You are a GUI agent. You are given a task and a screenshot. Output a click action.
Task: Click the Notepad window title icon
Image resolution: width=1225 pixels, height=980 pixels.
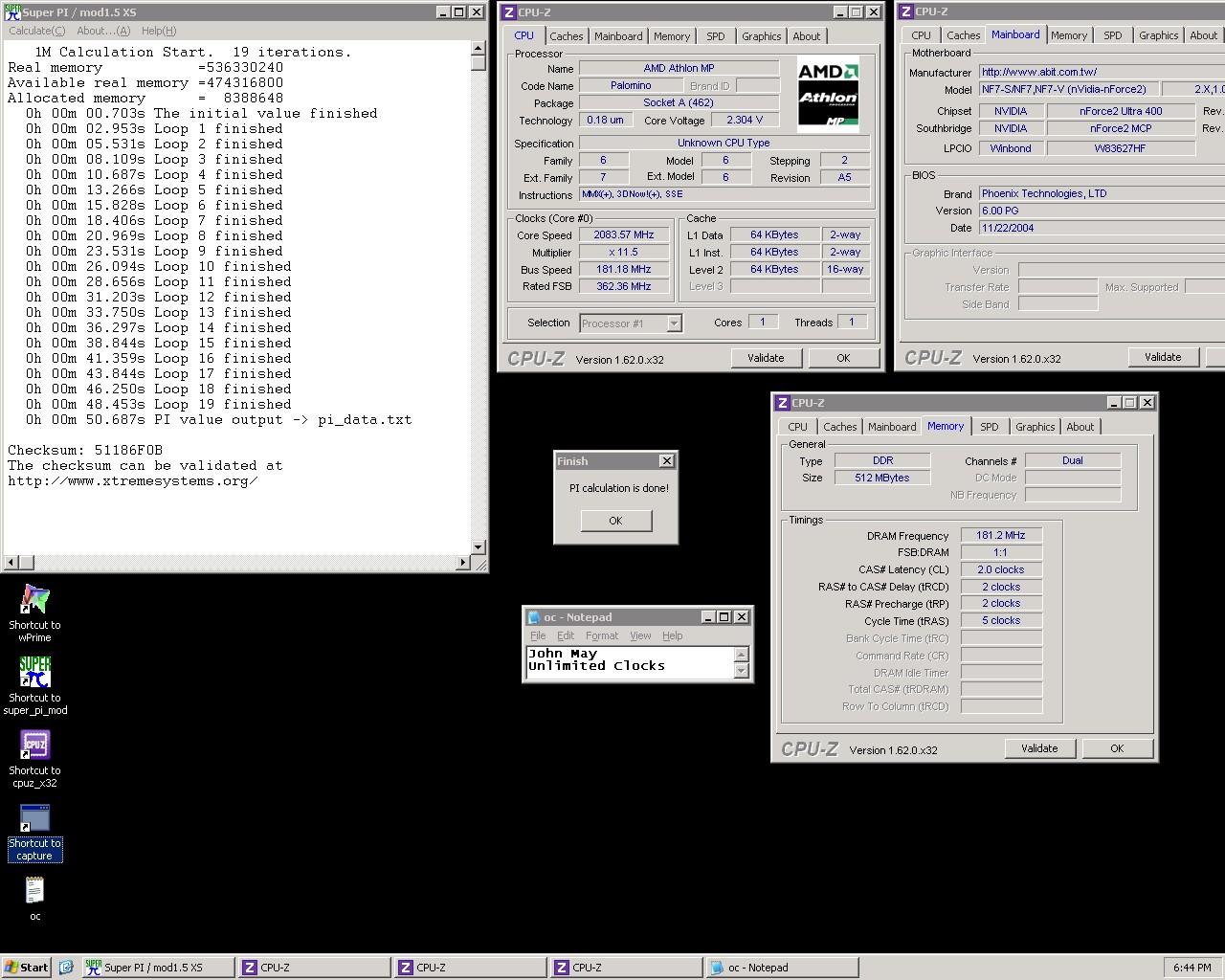pos(534,617)
